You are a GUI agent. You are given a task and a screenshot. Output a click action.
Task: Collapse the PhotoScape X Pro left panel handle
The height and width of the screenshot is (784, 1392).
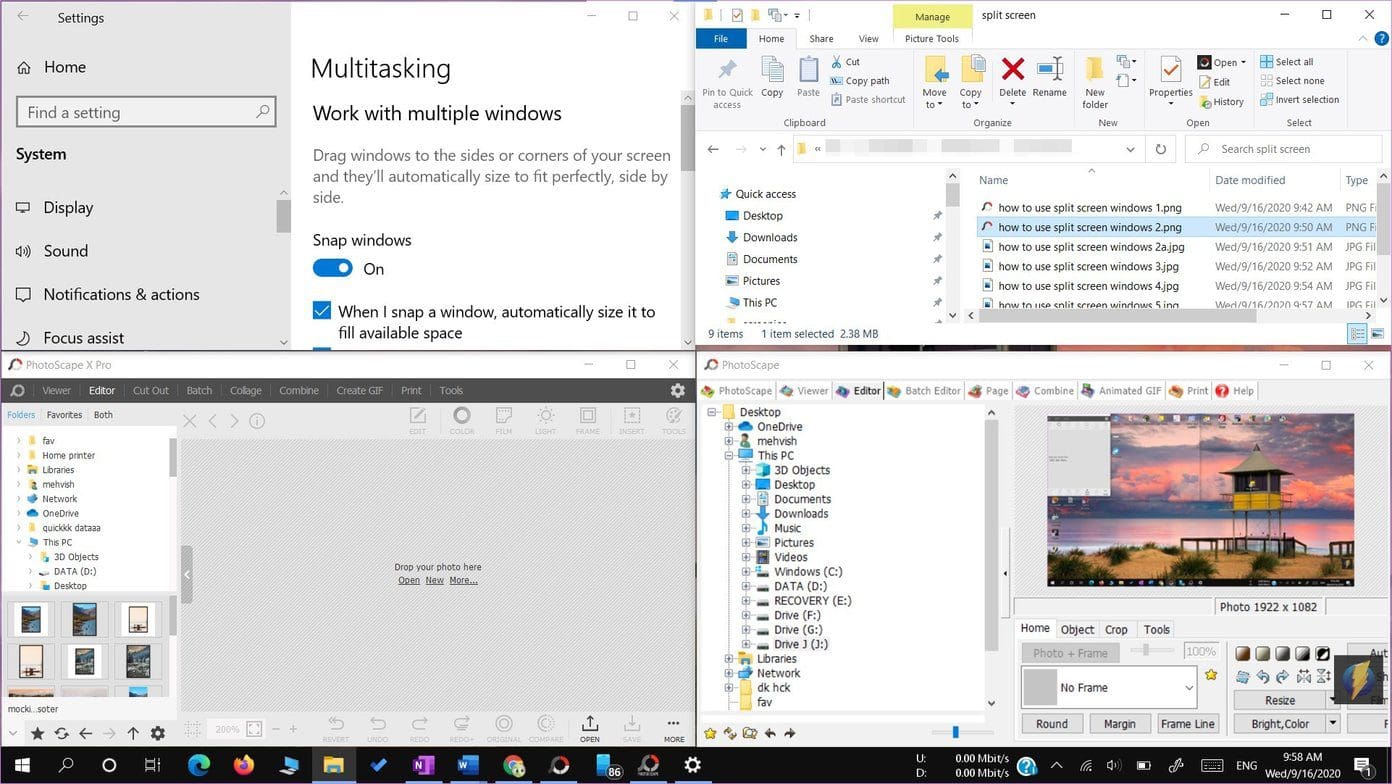pyautogui.click(x=187, y=573)
